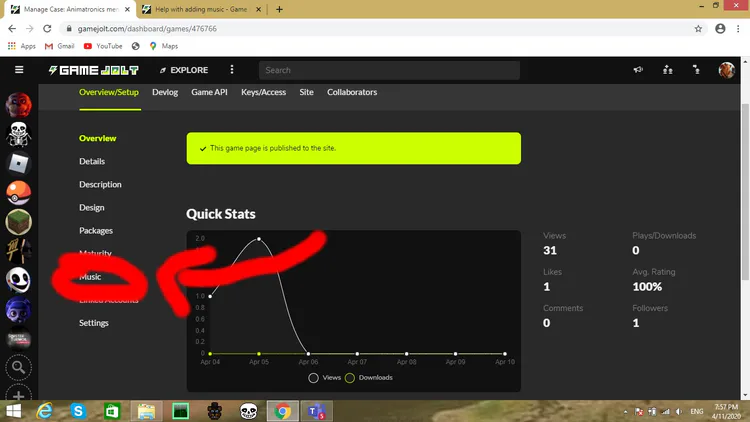Open the Gmail bookmark
The height and width of the screenshot is (422, 750).
point(59,46)
